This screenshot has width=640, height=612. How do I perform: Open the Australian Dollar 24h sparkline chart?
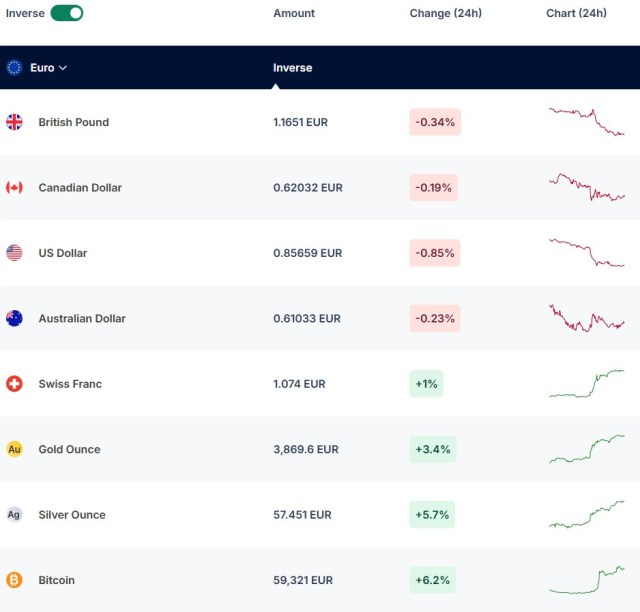pos(587,318)
